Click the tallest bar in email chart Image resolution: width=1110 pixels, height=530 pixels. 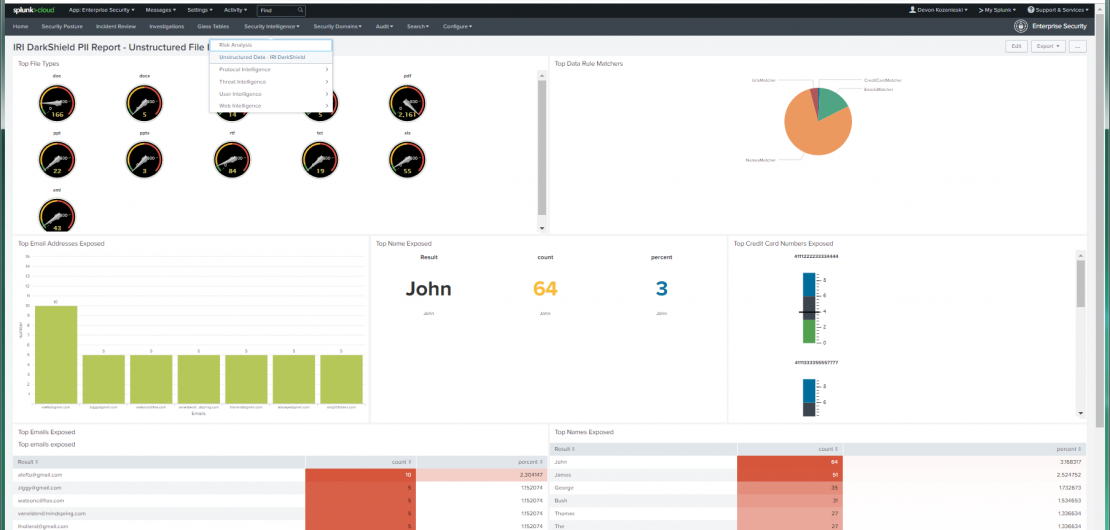pos(56,355)
